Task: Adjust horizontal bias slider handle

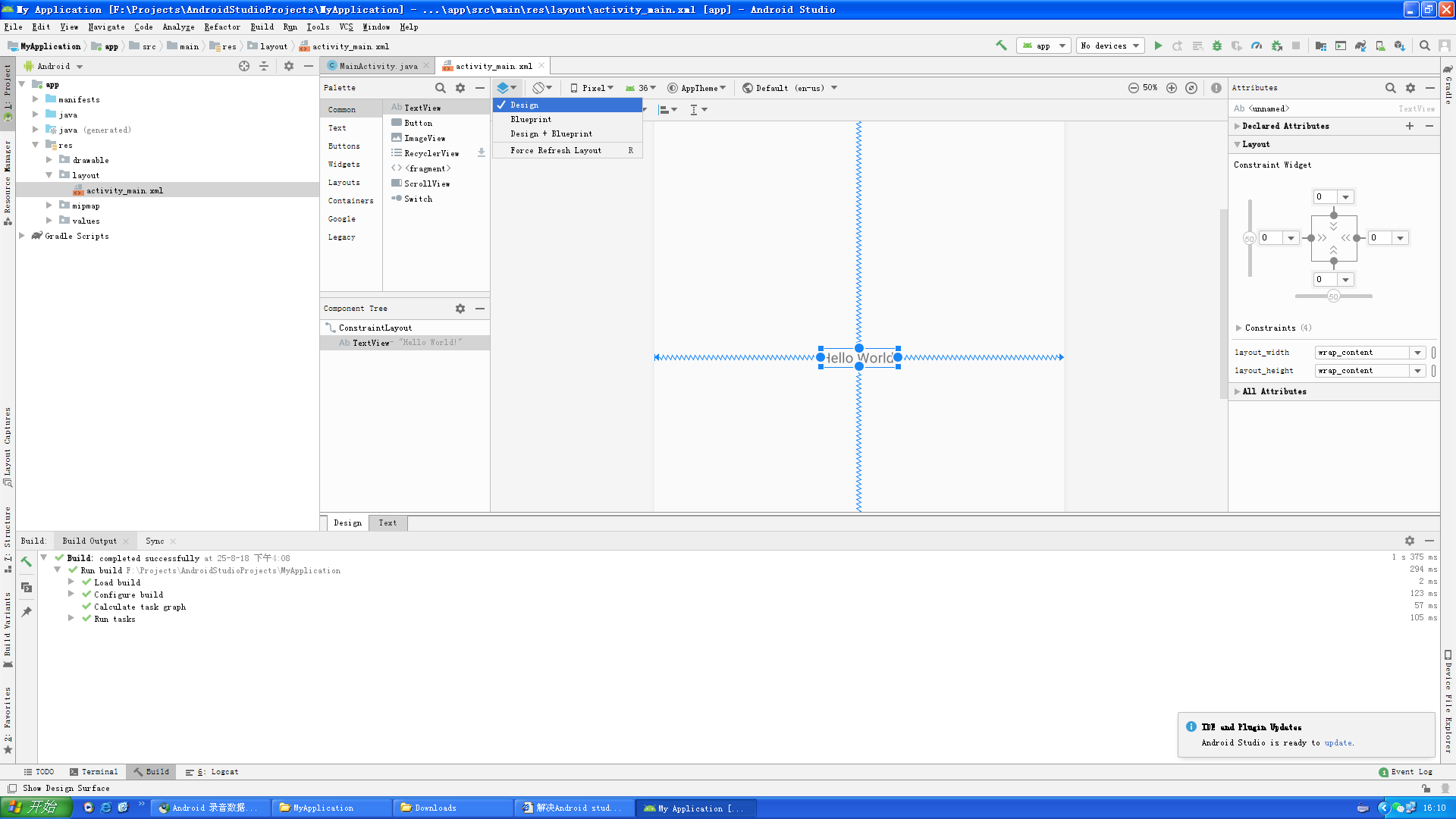Action: click(x=1333, y=297)
